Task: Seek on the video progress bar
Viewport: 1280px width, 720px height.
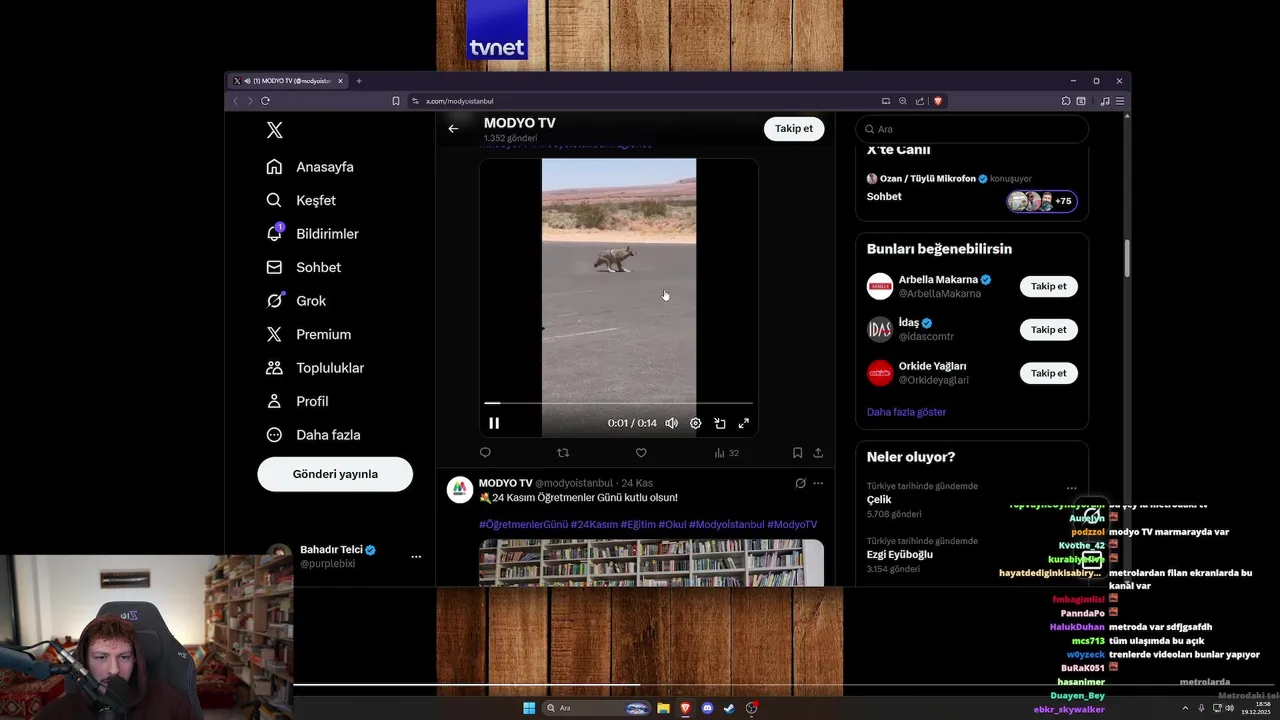Action: pyautogui.click(x=619, y=403)
